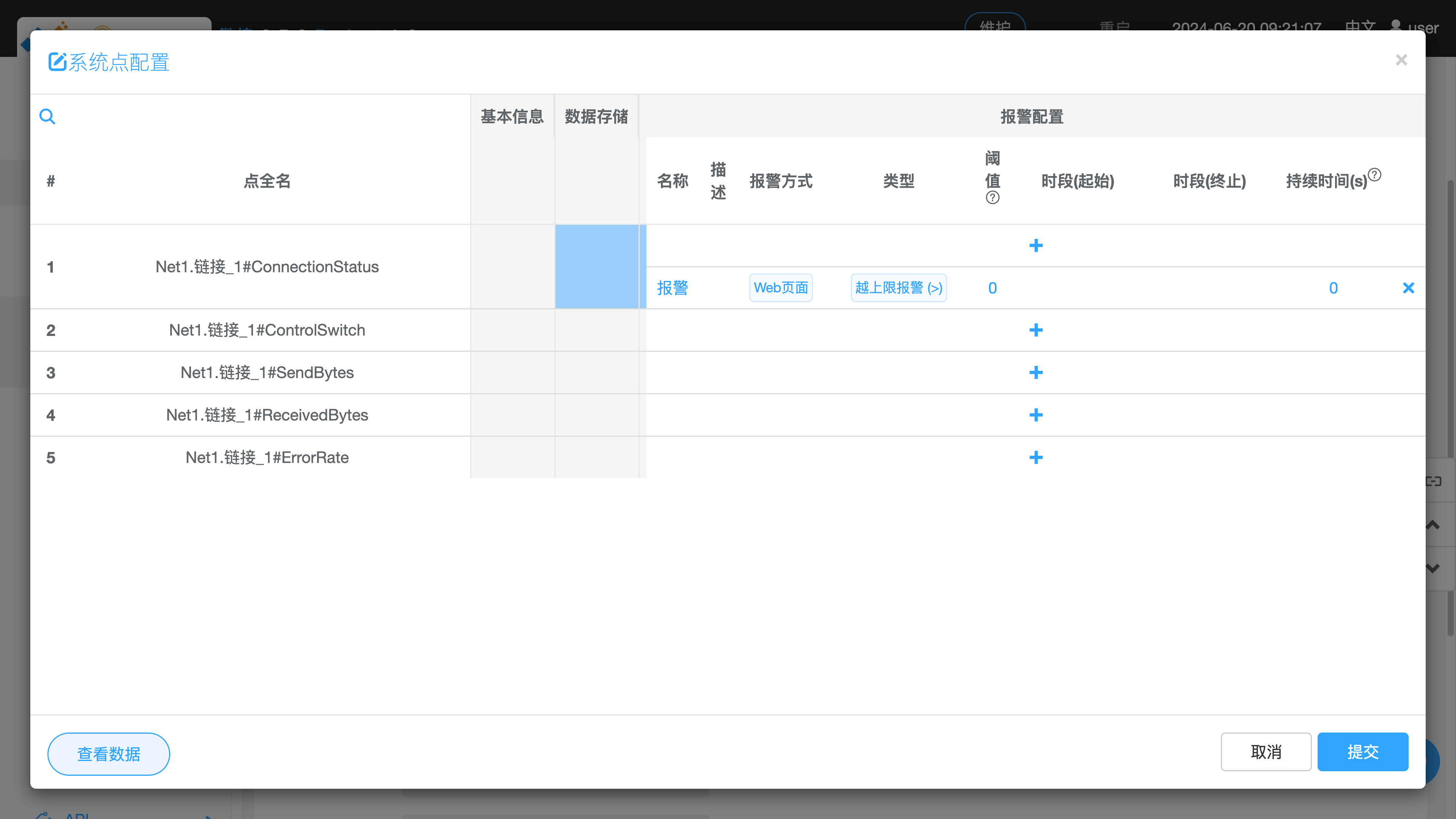Expand the 数据存储 column
Screen dimensions: 1456x819
point(596,116)
